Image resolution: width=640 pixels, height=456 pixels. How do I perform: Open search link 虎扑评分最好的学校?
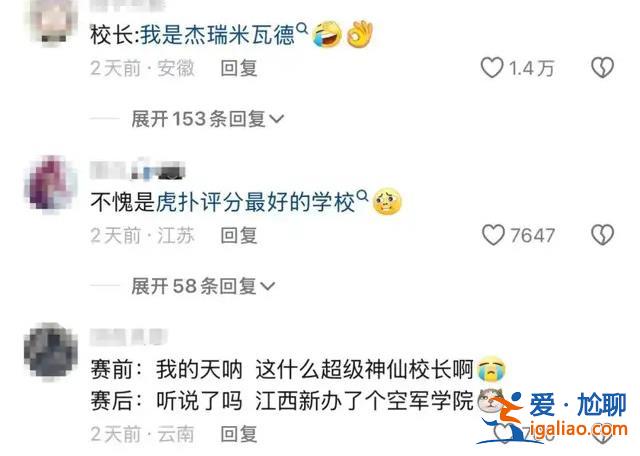coord(256,202)
